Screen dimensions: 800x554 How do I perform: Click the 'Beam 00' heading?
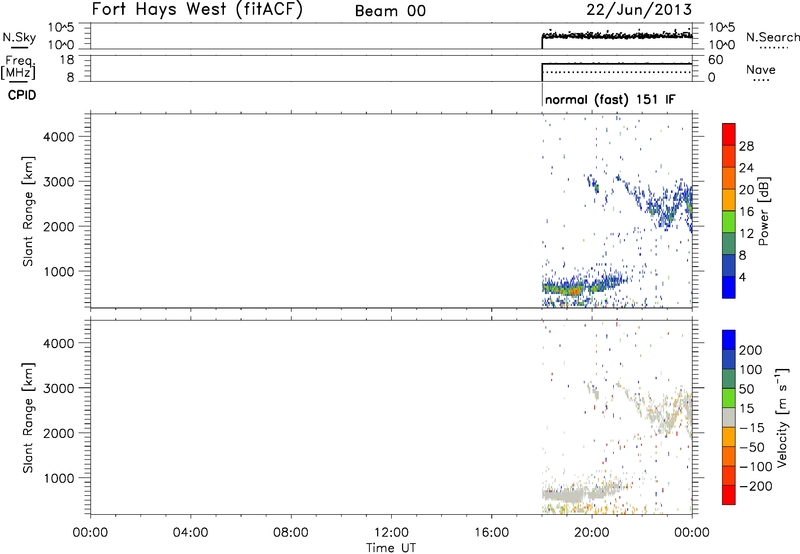click(x=390, y=11)
